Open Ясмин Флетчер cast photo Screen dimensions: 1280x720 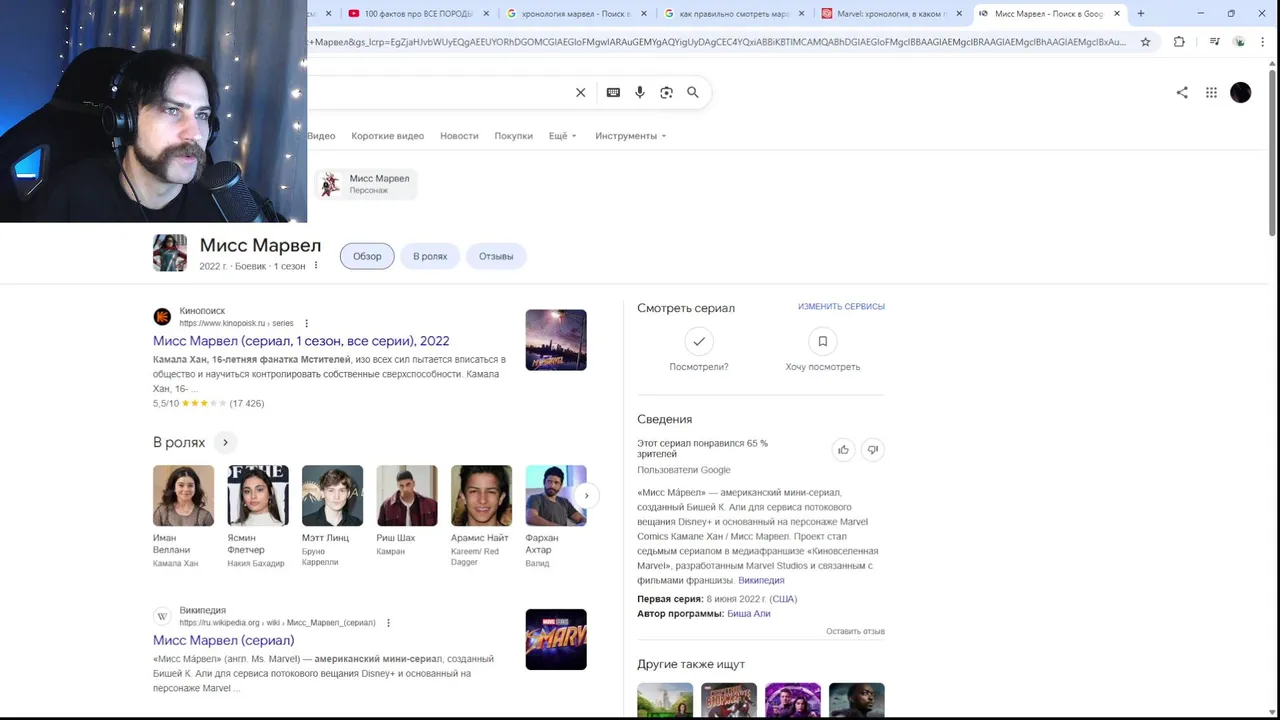pyautogui.click(x=258, y=495)
